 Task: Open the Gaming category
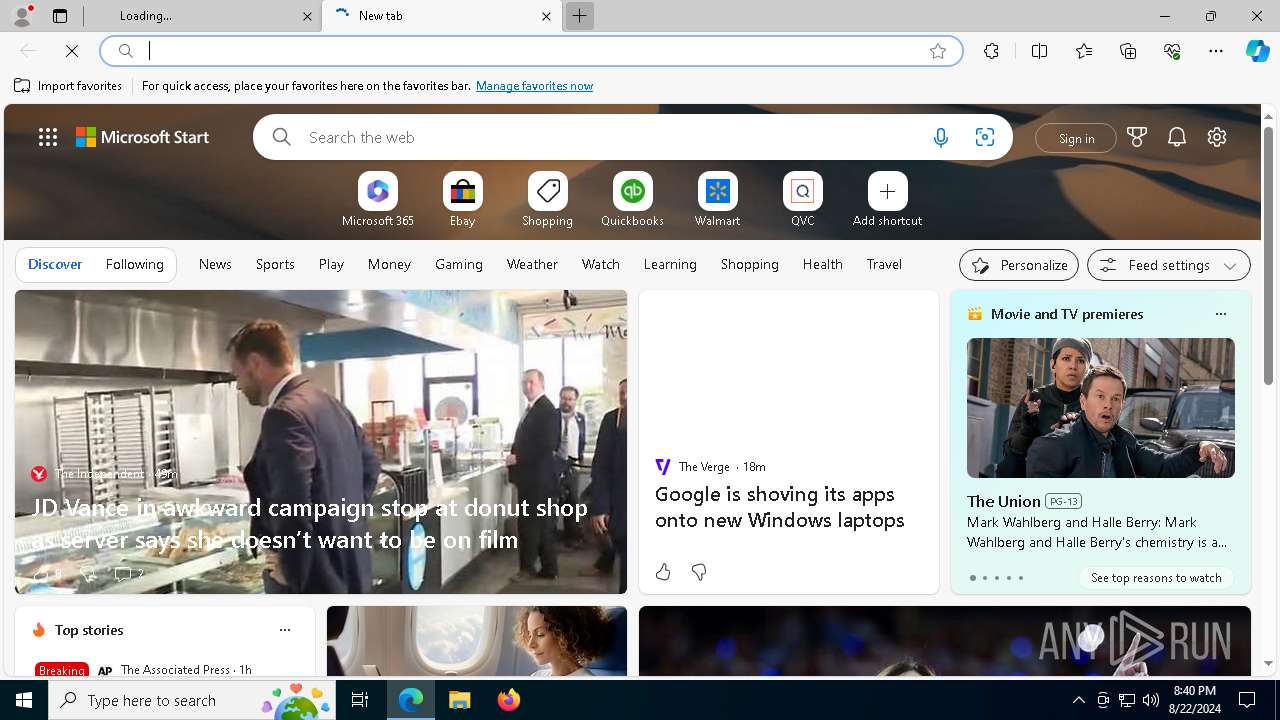pos(459,264)
